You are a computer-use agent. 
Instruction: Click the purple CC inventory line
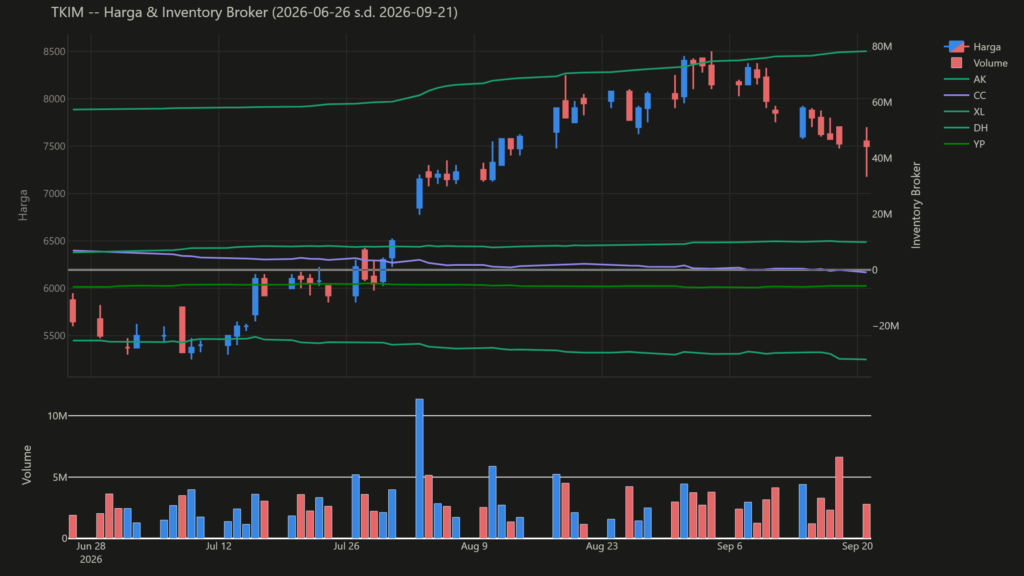coord(470,264)
